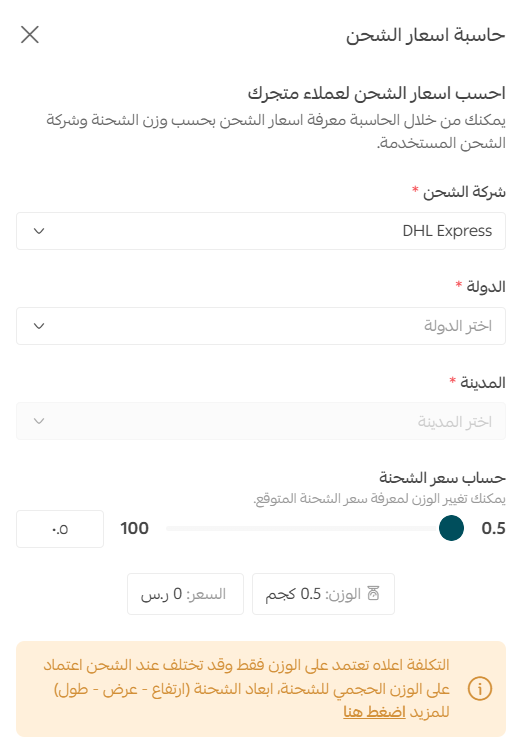
Task: Expand the shipping company chevron arrow
Action: tap(39, 231)
